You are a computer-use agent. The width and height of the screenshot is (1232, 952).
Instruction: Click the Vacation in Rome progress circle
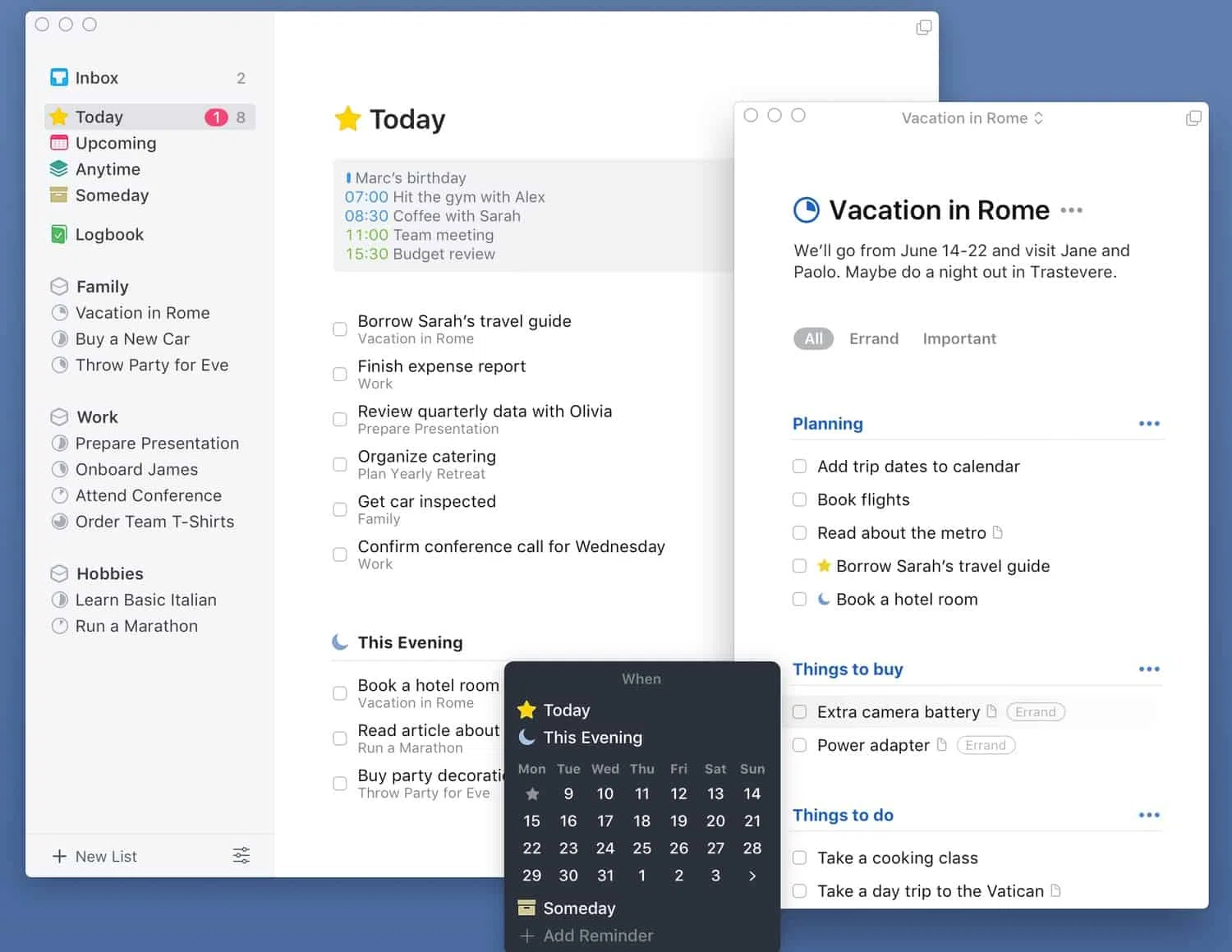coord(807,210)
